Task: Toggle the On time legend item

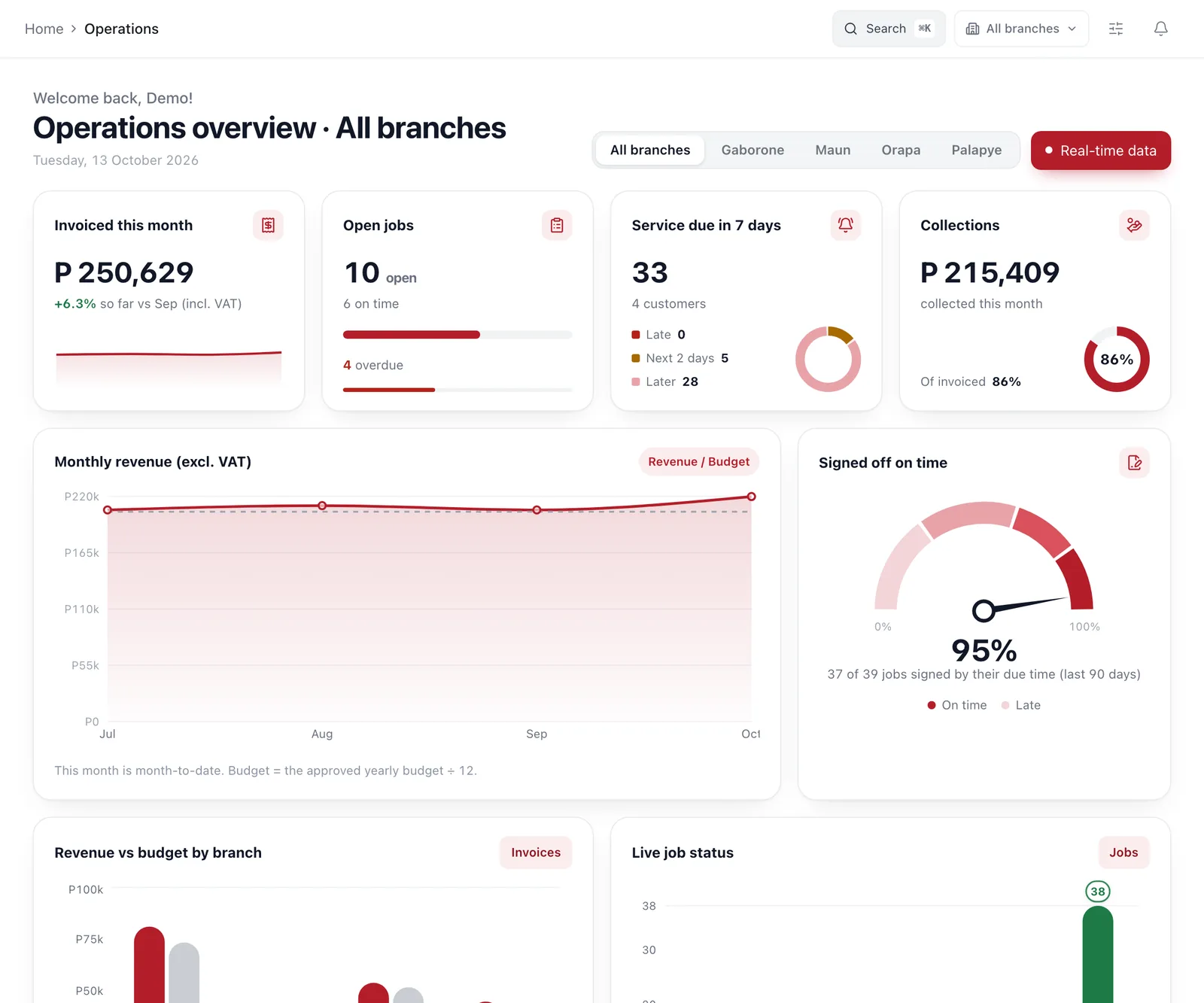Action: pyautogui.click(x=956, y=705)
